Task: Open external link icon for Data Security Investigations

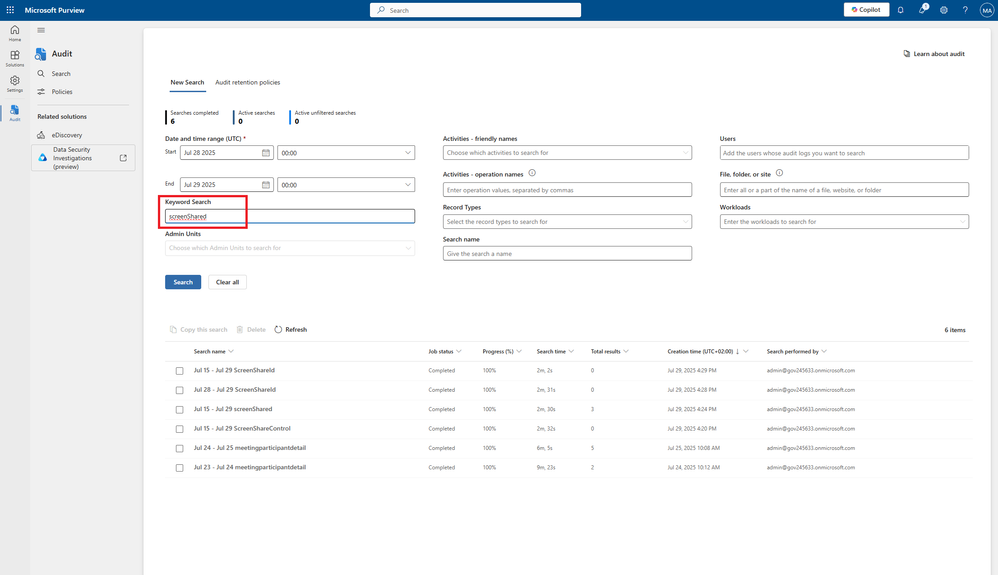Action: click(x=123, y=158)
